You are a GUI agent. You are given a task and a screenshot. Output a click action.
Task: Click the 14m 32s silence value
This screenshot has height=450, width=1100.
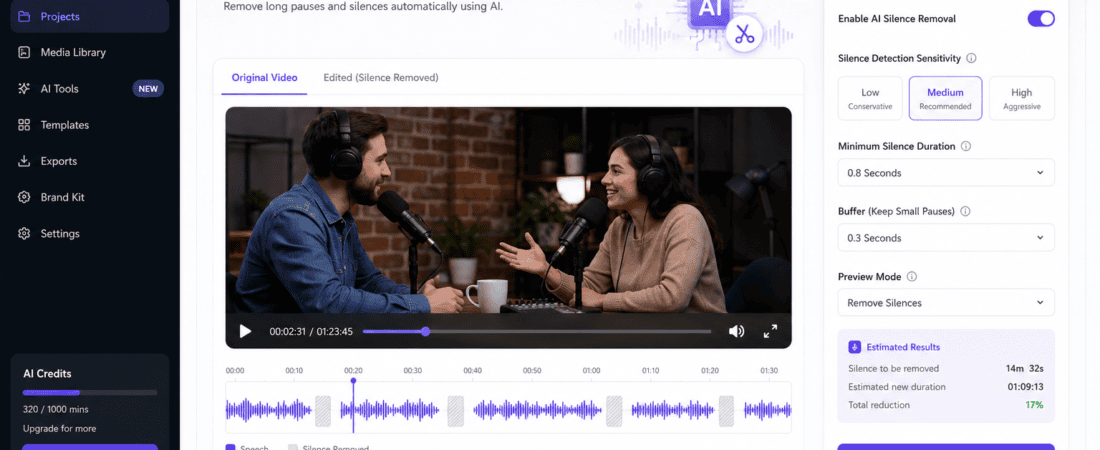coord(1024,369)
